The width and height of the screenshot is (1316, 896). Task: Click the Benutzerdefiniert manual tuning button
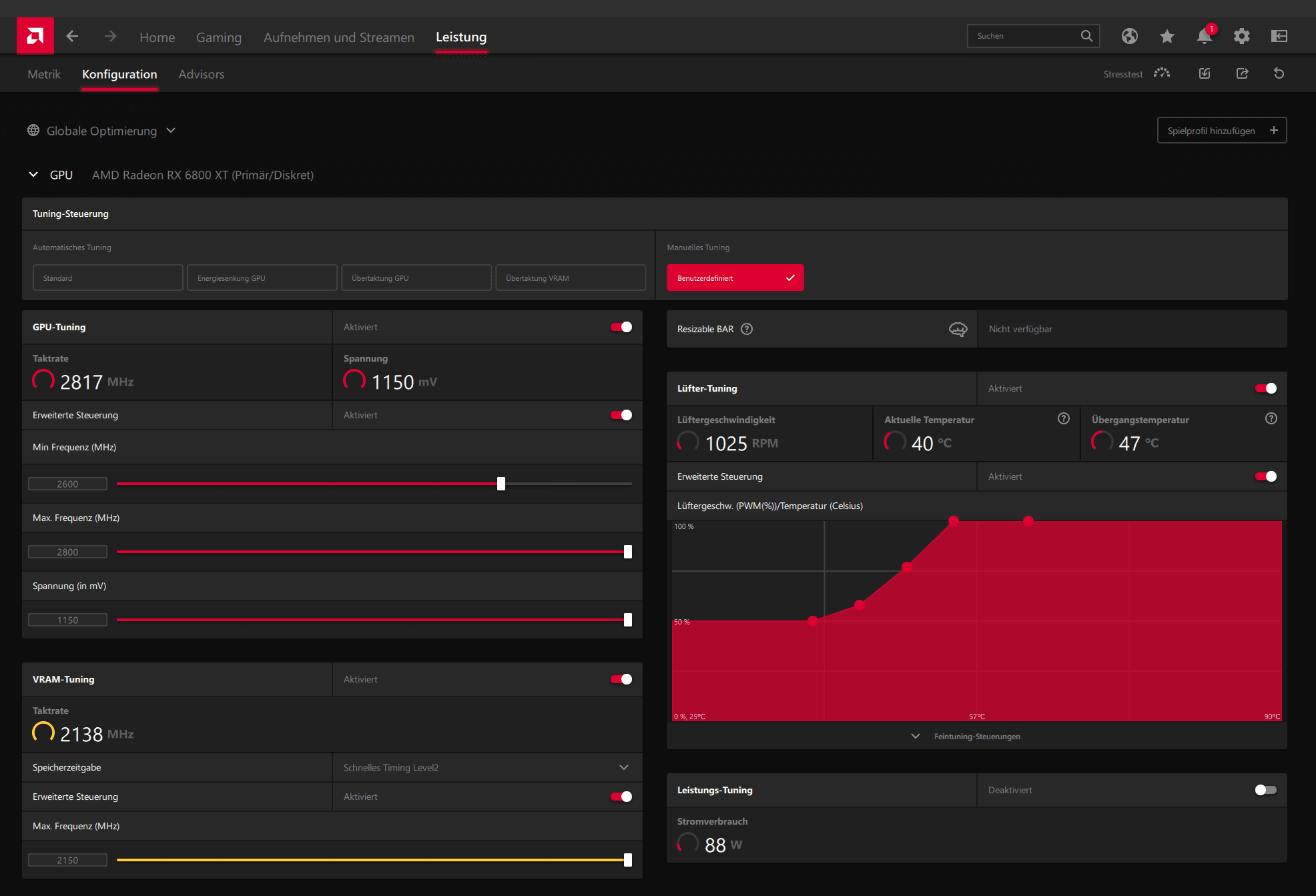735,278
